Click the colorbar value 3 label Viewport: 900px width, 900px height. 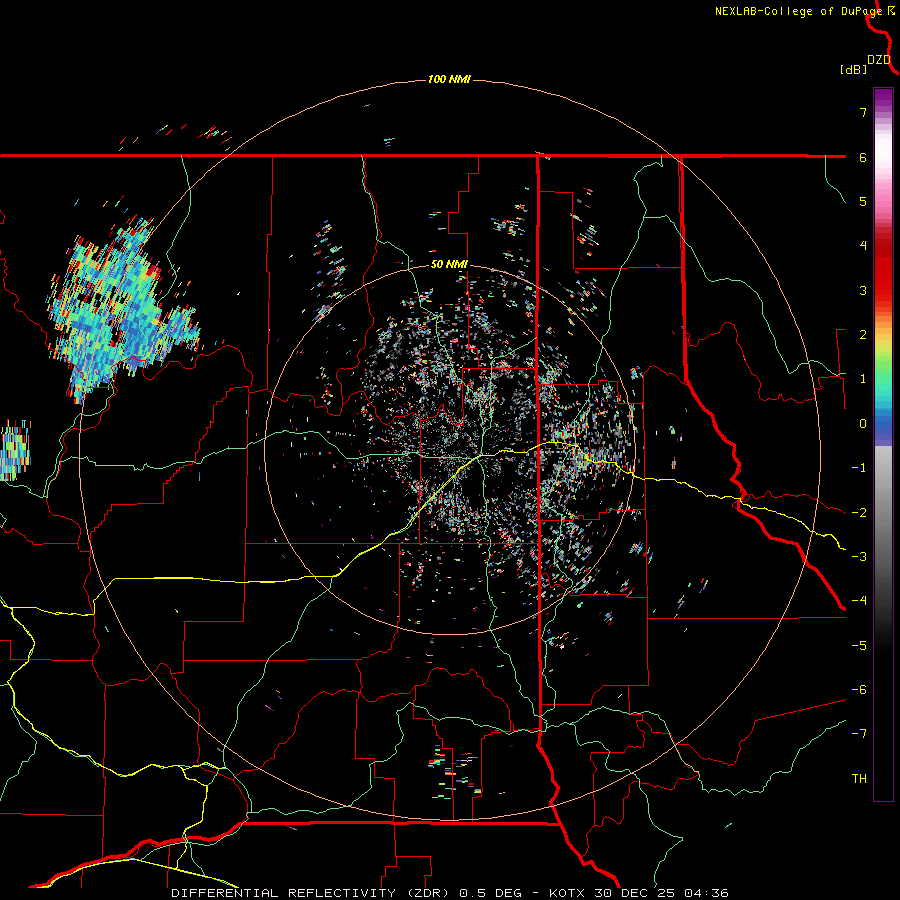pos(863,290)
